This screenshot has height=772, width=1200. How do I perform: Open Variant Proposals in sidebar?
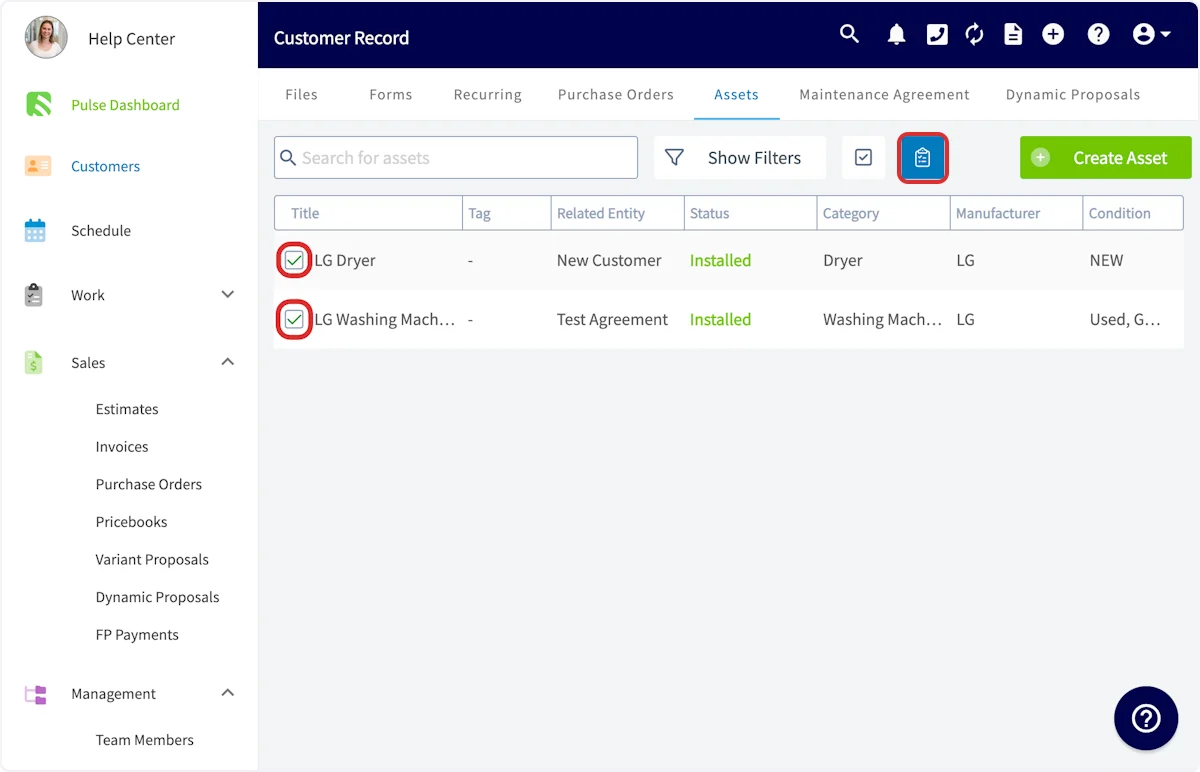point(152,560)
